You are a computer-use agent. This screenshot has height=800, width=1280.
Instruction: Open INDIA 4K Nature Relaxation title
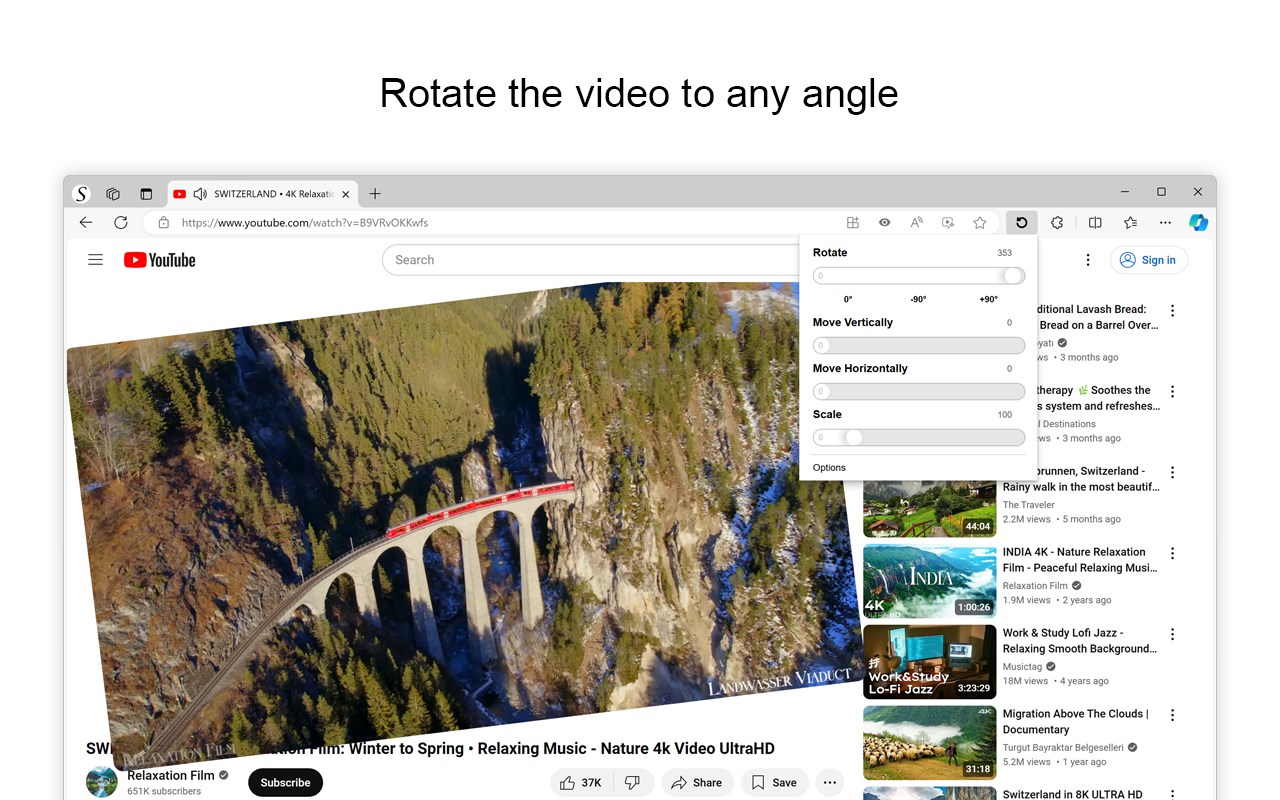click(1080, 560)
